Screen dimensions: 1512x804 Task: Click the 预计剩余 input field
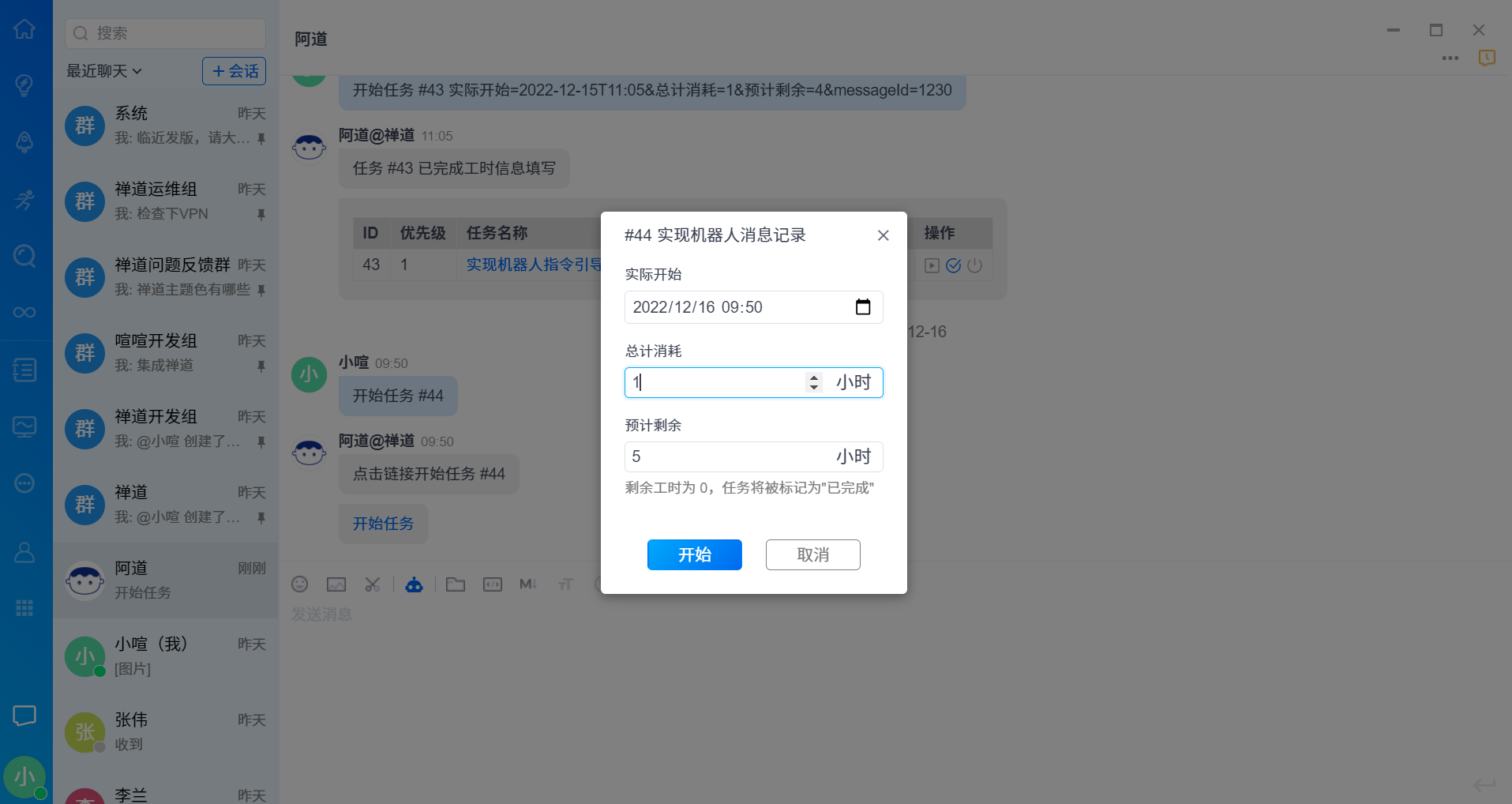(726, 456)
